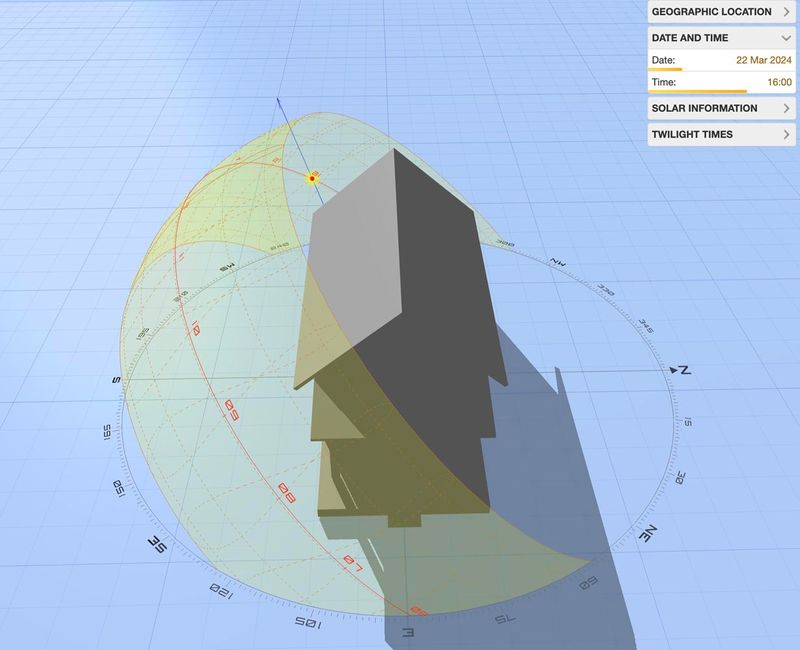The image size is (800, 650).
Task: Expand the Solar Information panel
Action: point(721,108)
